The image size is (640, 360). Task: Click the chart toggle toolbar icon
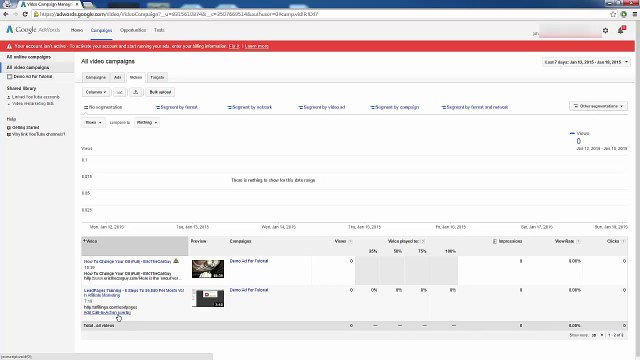click(x=120, y=92)
